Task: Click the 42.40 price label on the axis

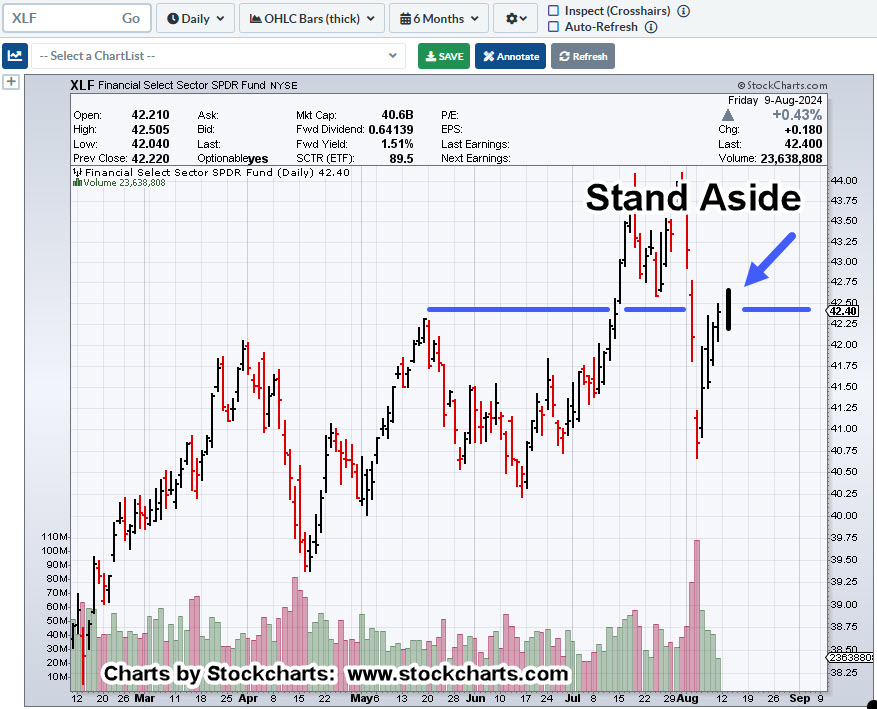Action: click(840, 311)
